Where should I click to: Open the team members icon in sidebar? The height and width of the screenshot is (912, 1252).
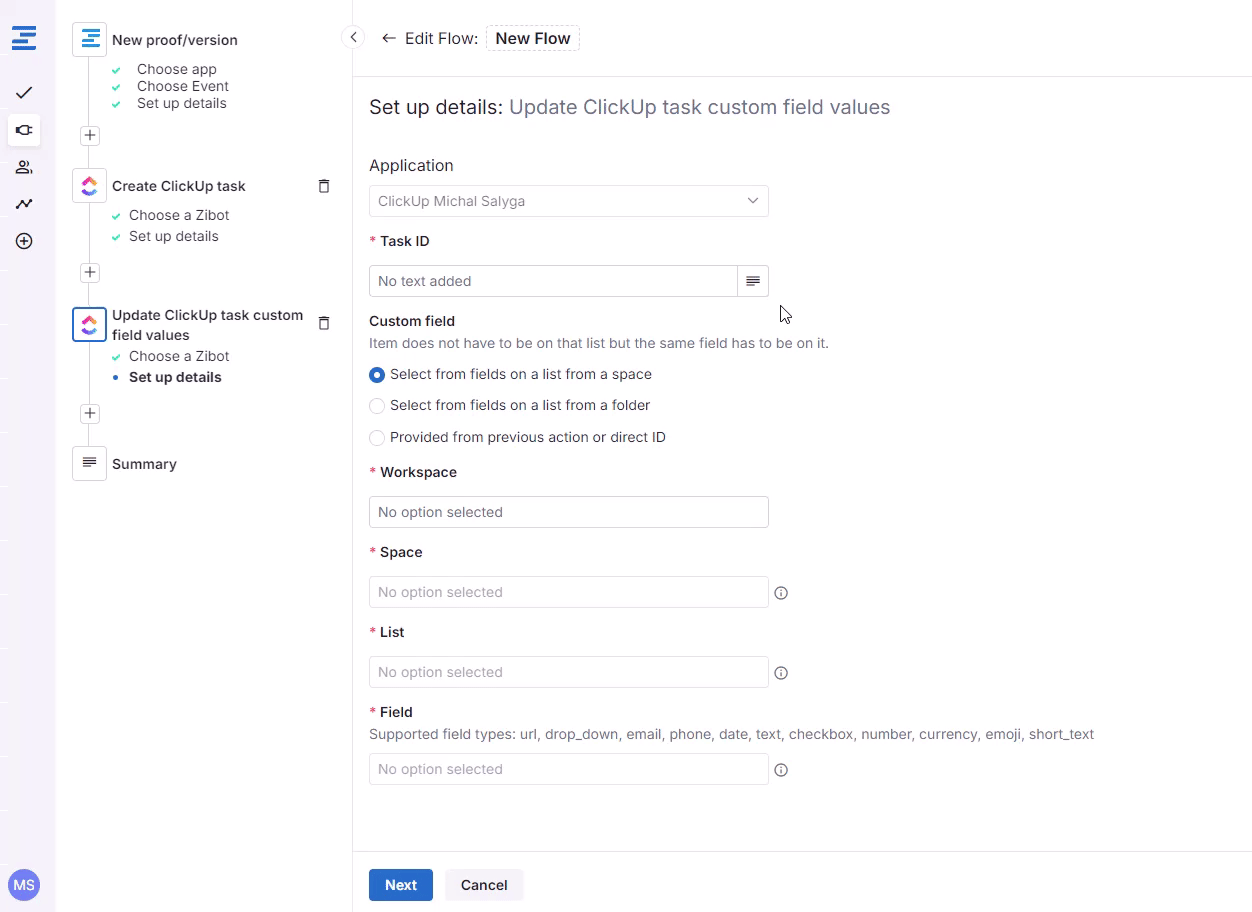(x=24, y=167)
